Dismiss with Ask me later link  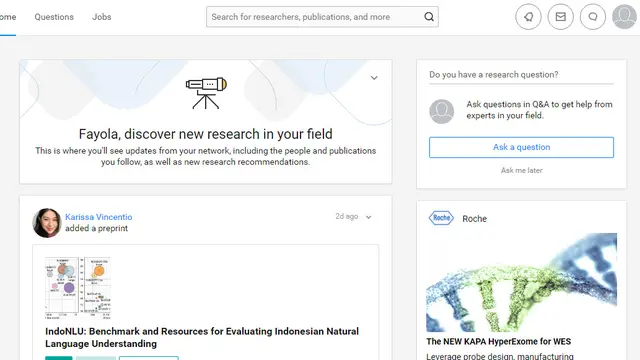click(521, 170)
